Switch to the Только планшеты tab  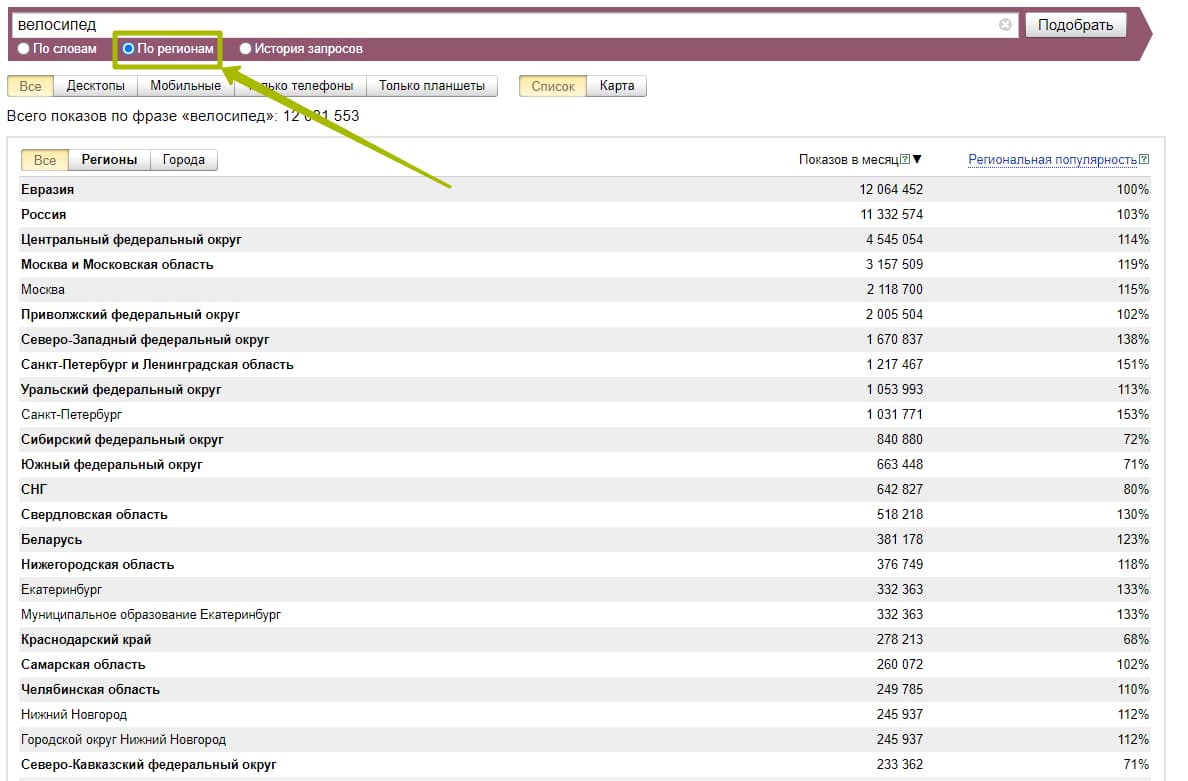[432, 86]
